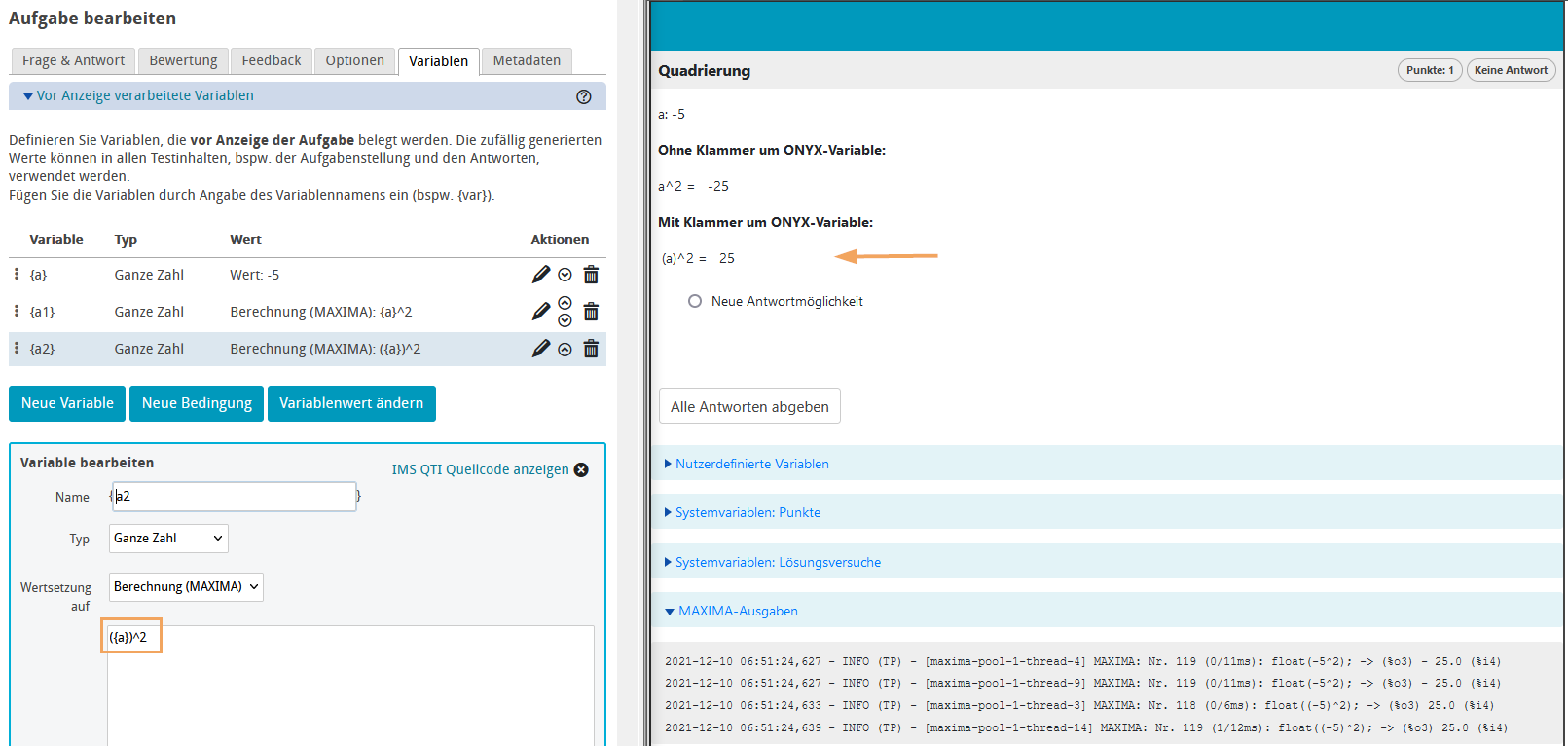
Task: Delete variable {a2} with trash icon
Action: (x=591, y=349)
